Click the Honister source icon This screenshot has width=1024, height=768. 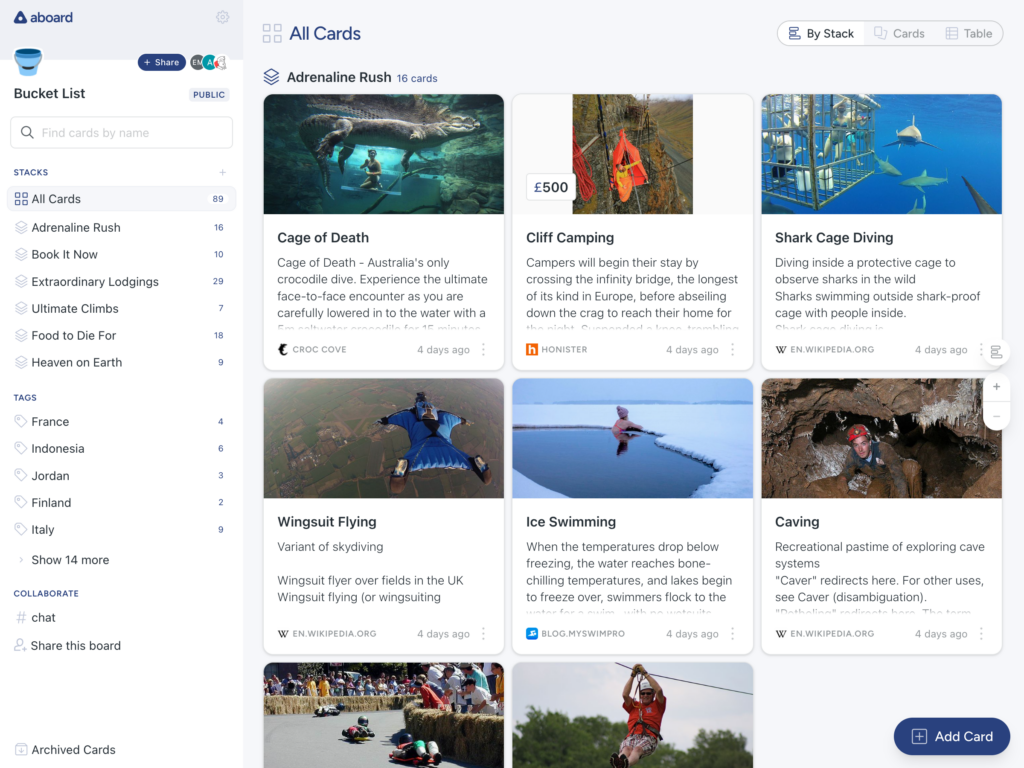tap(532, 349)
